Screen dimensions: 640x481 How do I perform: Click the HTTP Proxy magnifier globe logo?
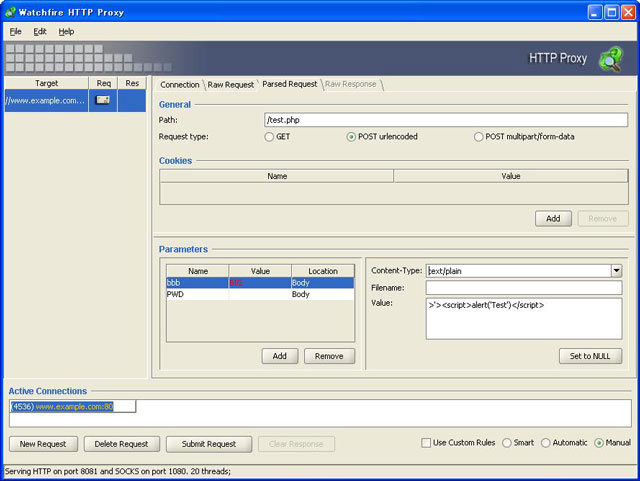click(610, 60)
